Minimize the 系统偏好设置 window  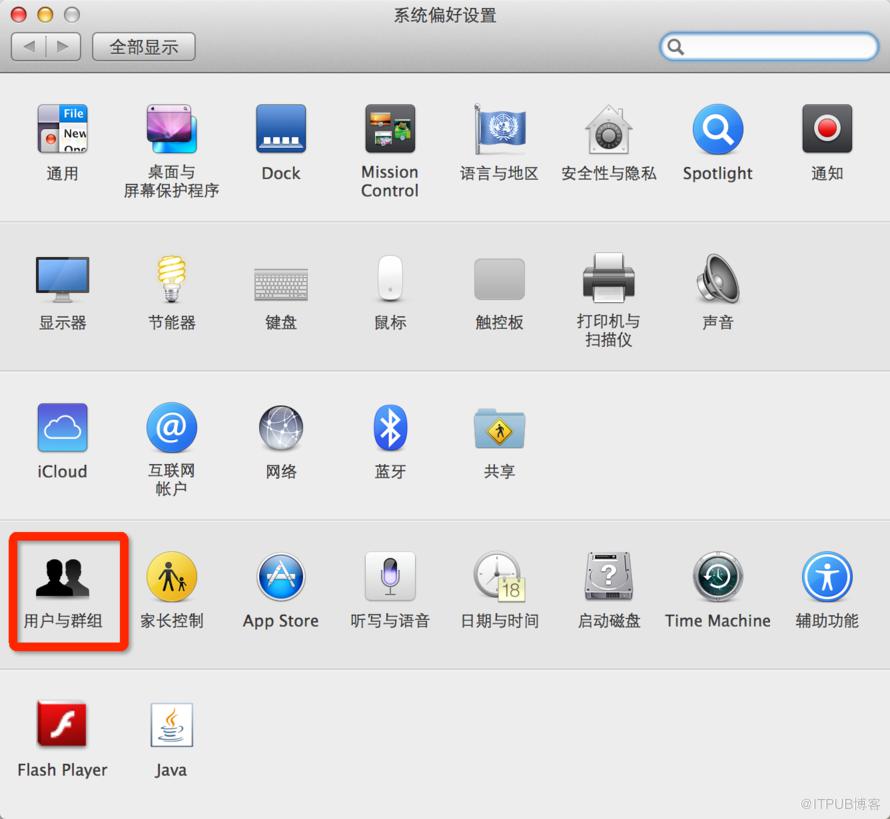(45, 14)
